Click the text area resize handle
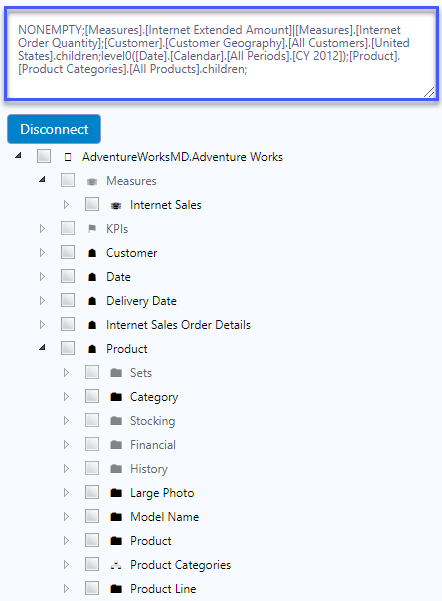Image resolution: width=442 pixels, height=601 pixels. click(x=429, y=92)
